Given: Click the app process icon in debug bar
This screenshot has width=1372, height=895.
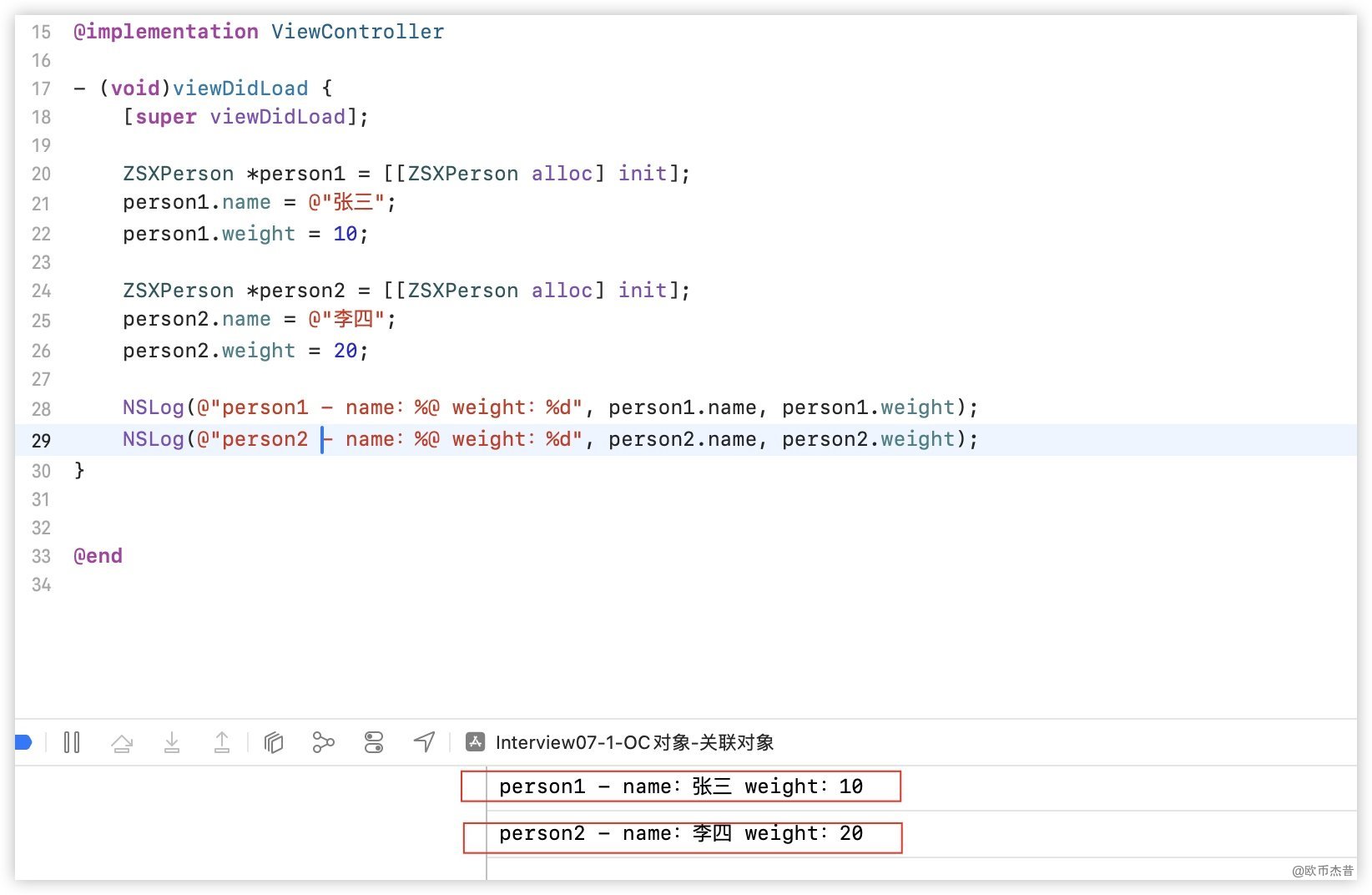Looking at the screenshot, I should tap(476, 742).
